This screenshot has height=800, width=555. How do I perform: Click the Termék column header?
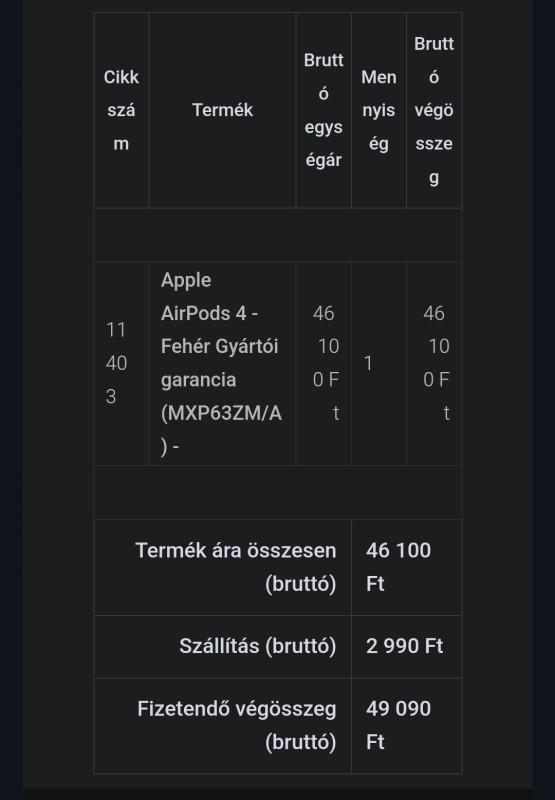pos(222,110)
